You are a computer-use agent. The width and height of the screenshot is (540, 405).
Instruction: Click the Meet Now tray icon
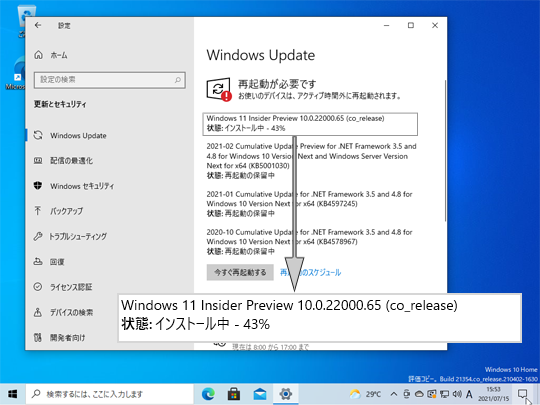pyautogui.click(x=406, y=394)
